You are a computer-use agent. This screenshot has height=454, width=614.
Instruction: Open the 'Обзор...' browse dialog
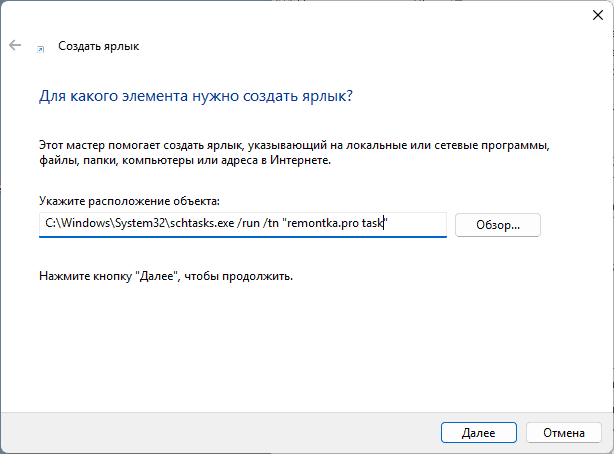point(497,225)
